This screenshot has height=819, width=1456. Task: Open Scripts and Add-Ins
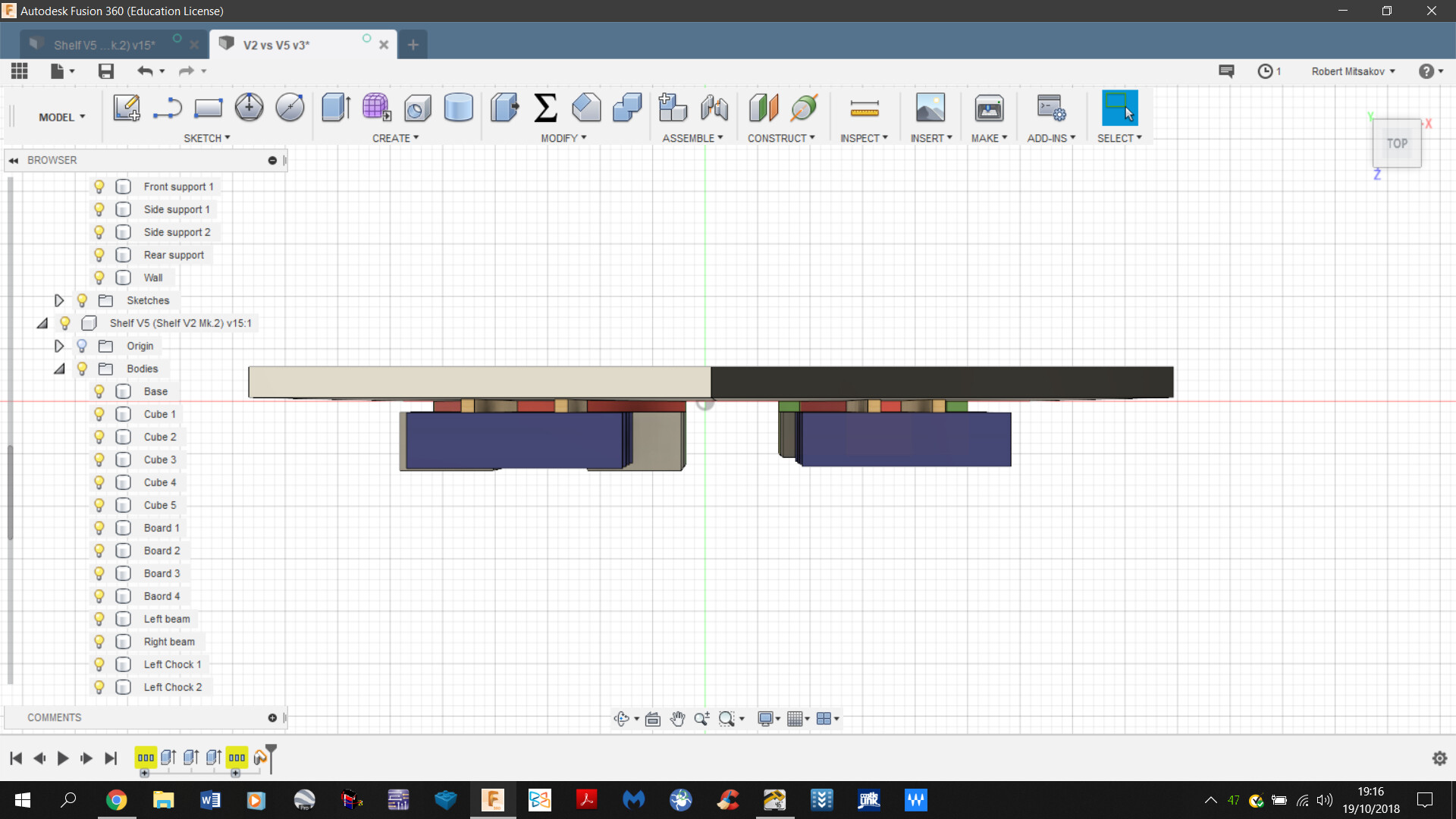click(1051, 108)
